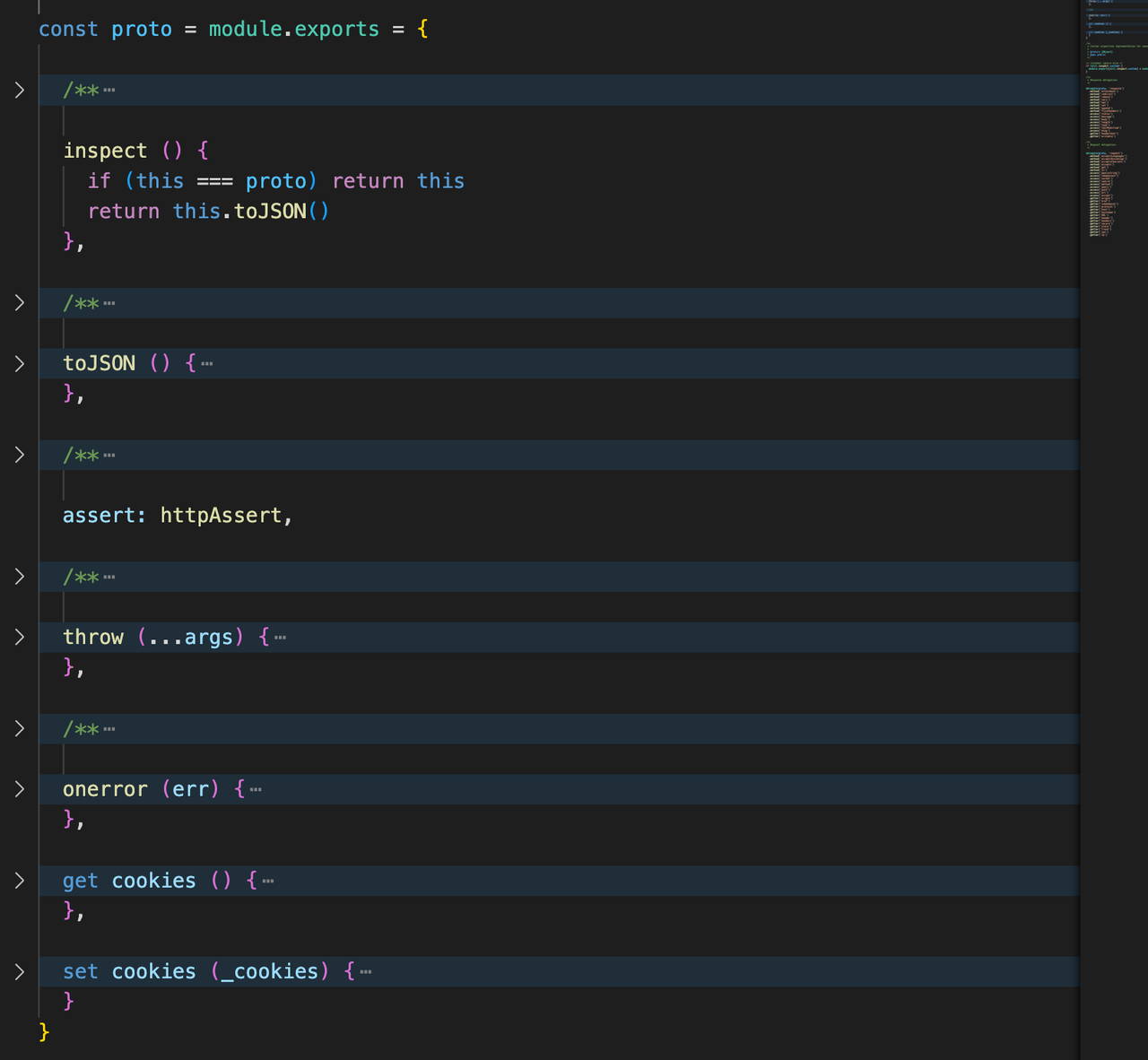Click the ellipsis after toJSON () {
The height and width of the screenshot is (1060, 1148).
click(x=207, y=364)
